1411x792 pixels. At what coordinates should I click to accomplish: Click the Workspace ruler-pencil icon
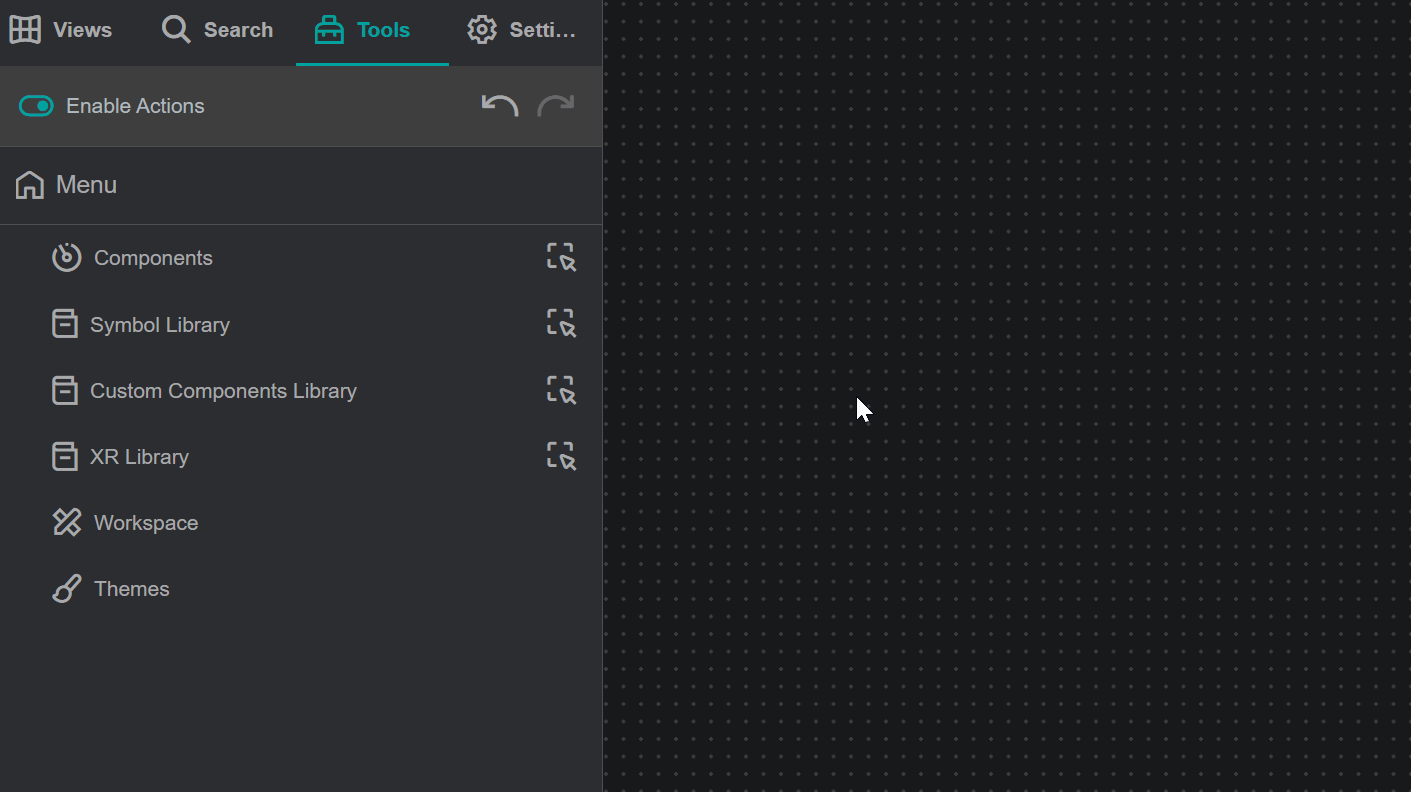[x=67, y=522]
